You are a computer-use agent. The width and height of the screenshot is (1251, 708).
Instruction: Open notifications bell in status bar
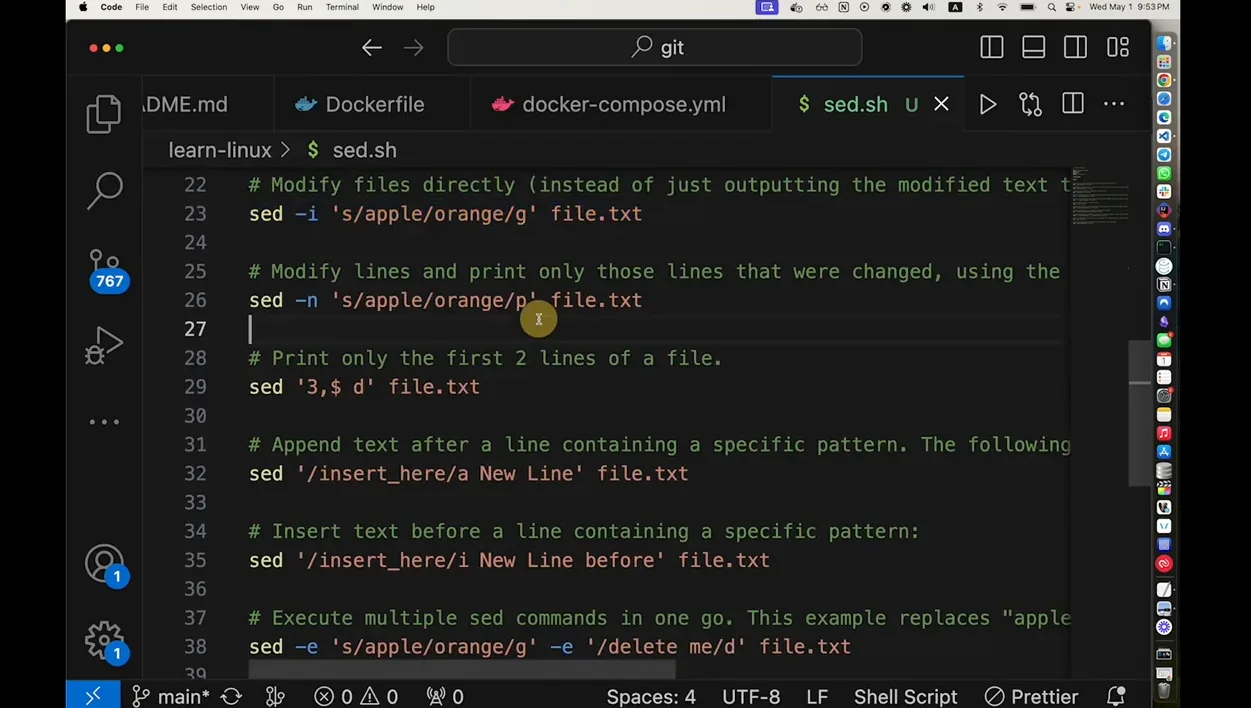[x=1116, y=696]
